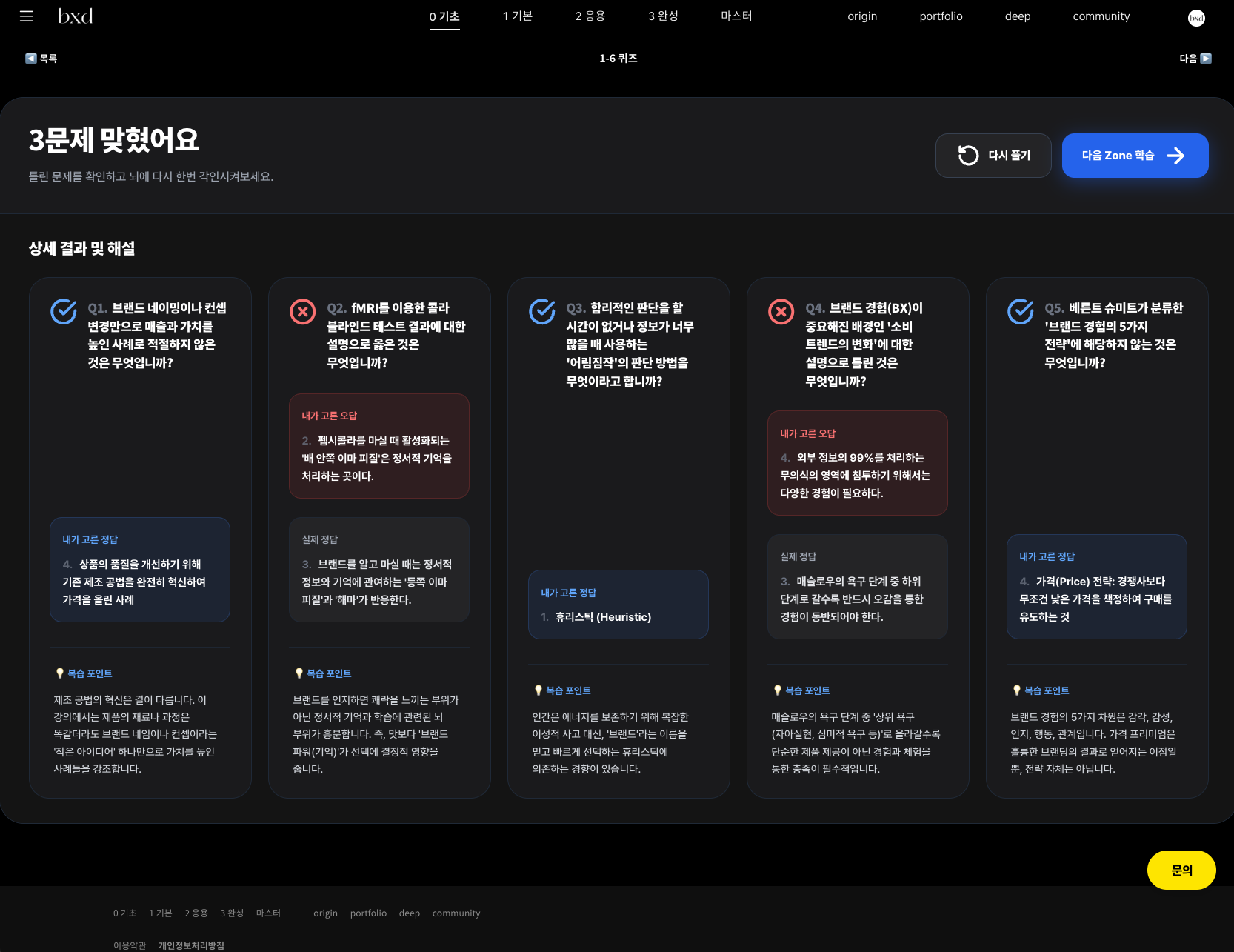Switch to the 2 응용 tab
1234x952 pixels.
coord(590,16)
